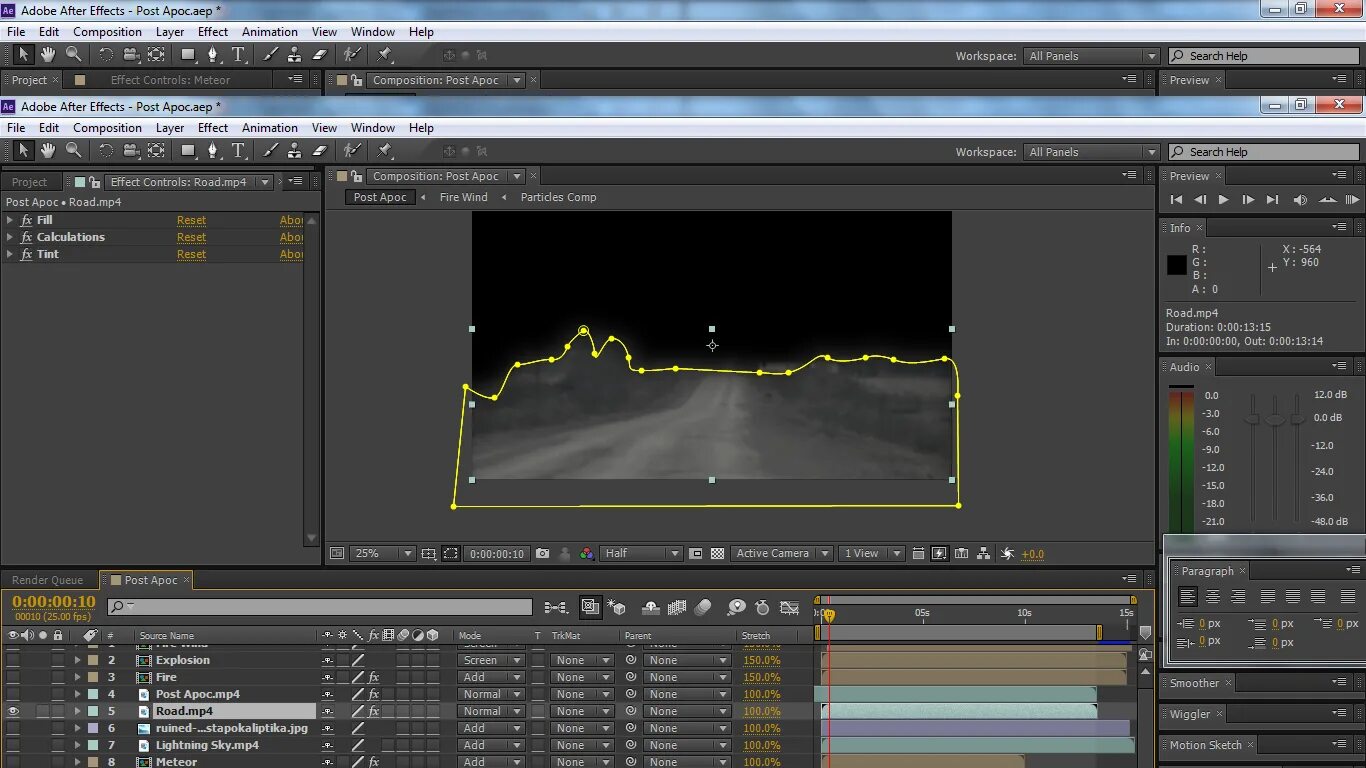Open the Composition Flowchart icon in viewer footer

[984, 553]
